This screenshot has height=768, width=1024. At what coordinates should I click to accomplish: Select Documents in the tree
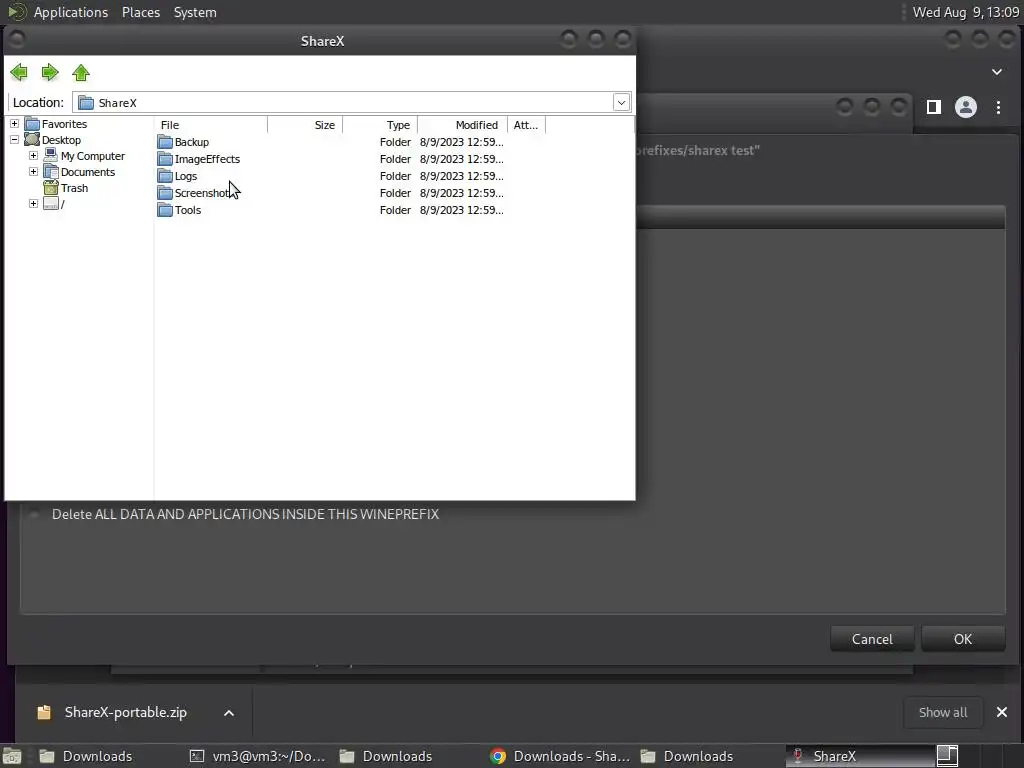click(88, 172)
